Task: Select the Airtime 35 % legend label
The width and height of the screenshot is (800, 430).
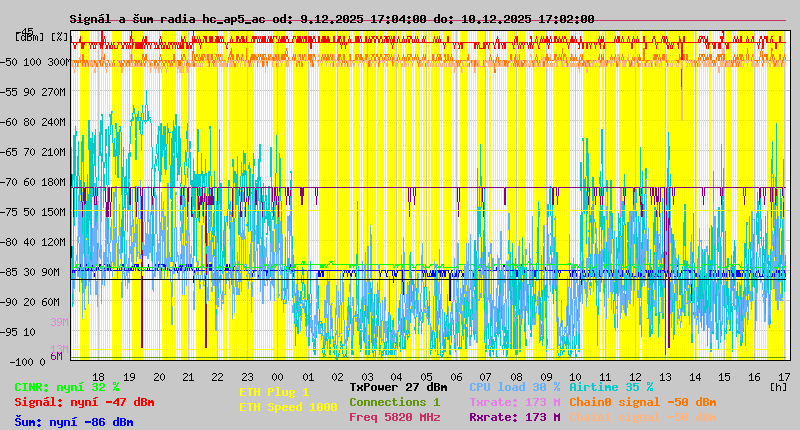Action: pyautogui.click(x=610, y=386)
